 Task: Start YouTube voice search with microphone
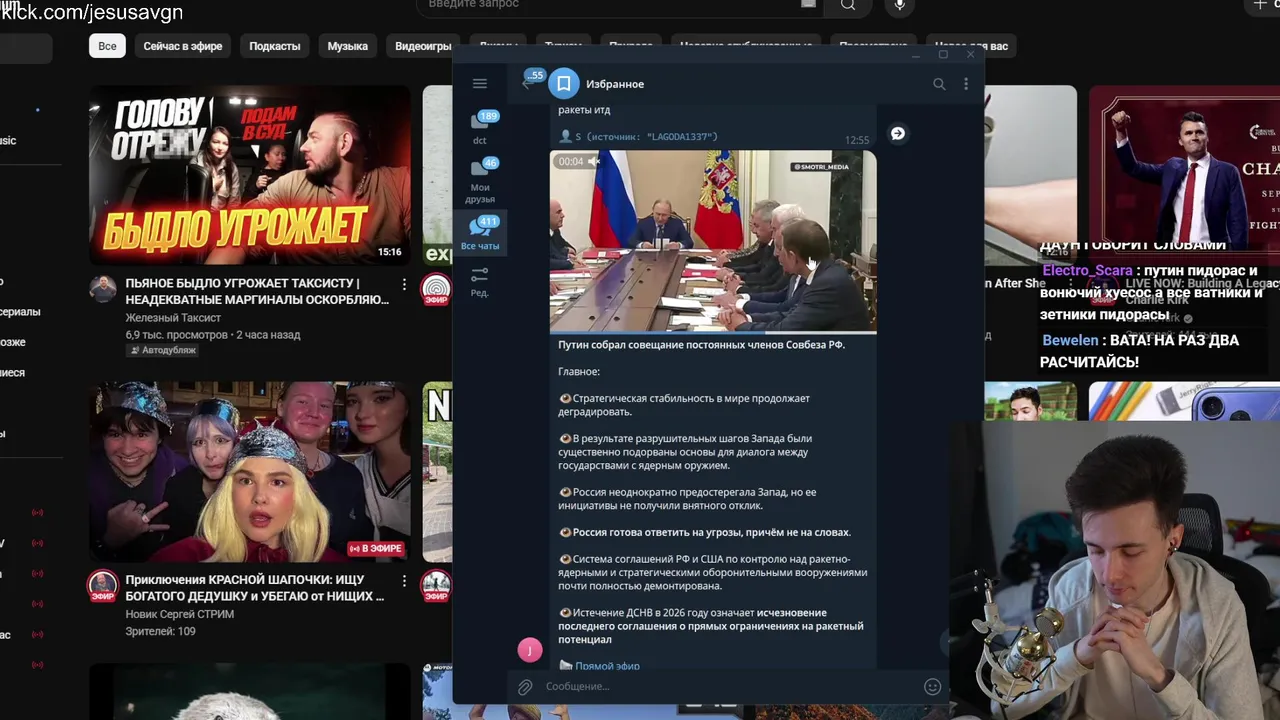coord(900,5)
